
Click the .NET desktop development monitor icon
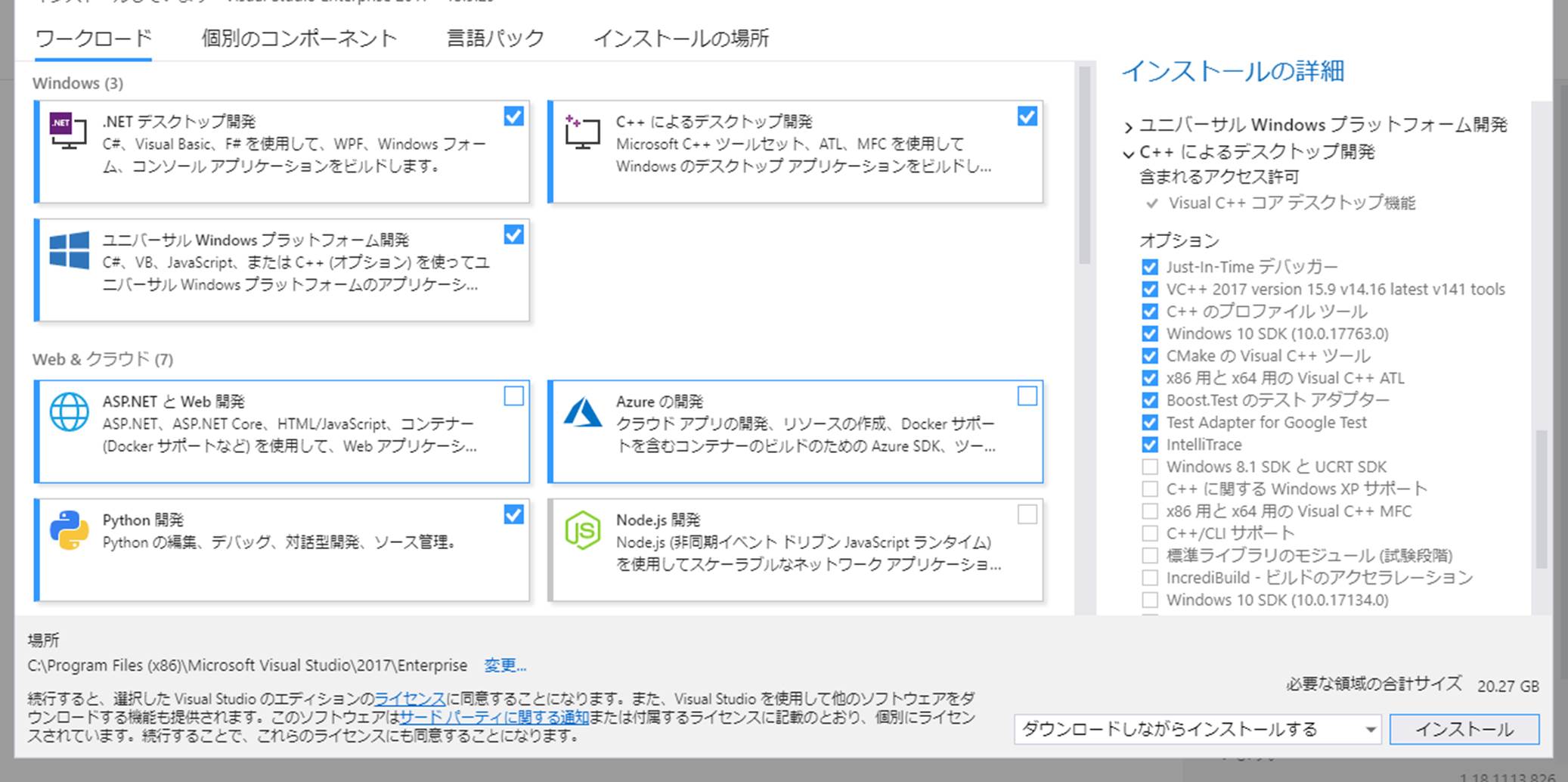[68, 130]
